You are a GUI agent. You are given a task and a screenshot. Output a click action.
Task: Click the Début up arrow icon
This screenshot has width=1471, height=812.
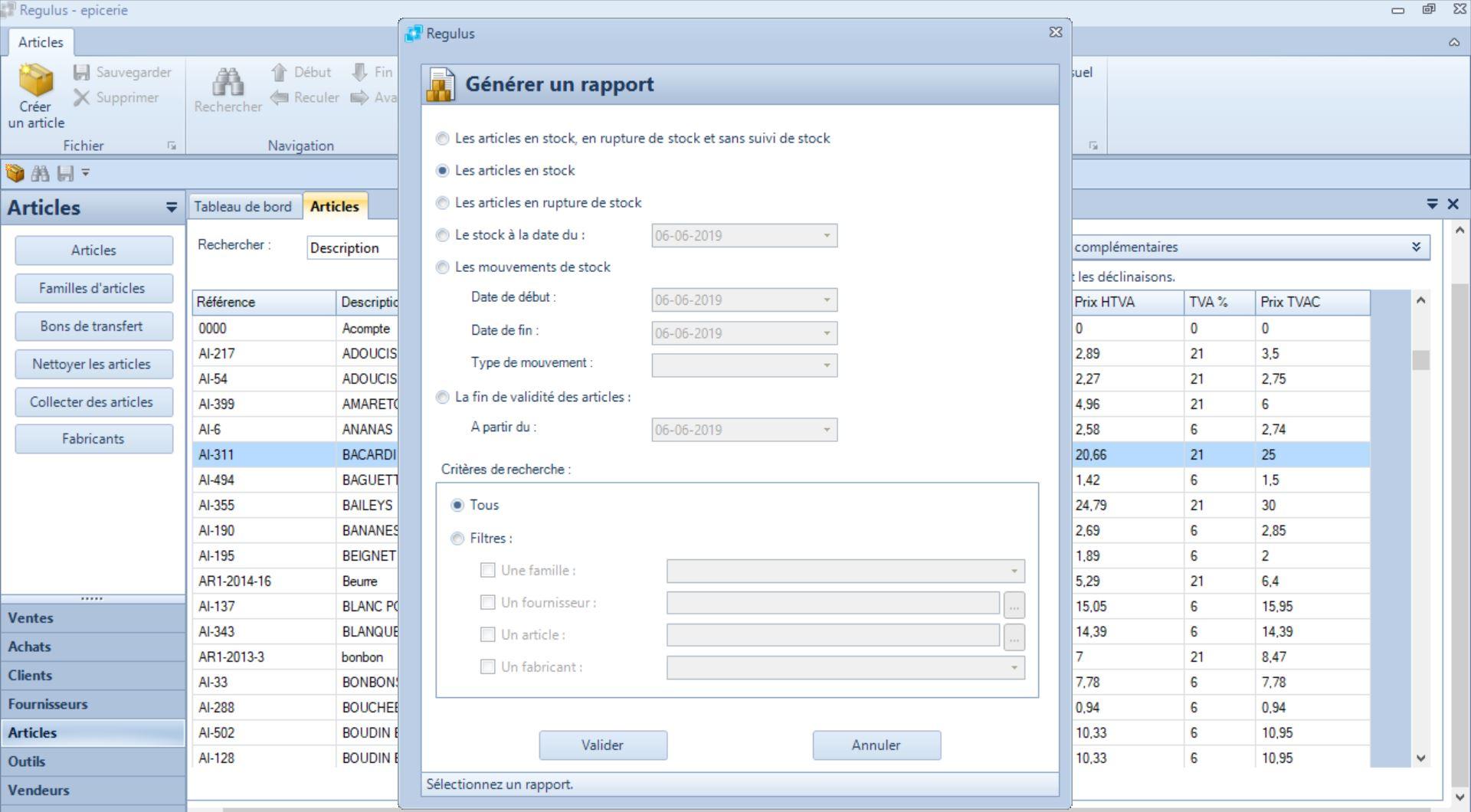(x=279, y=72)
